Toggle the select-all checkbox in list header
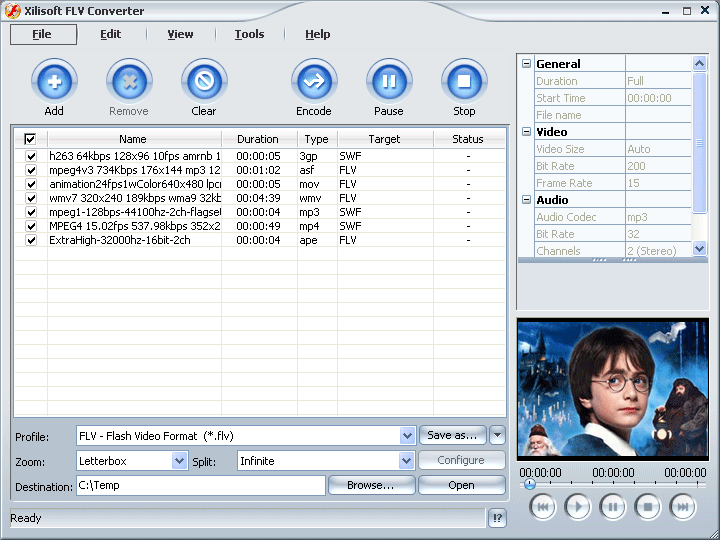Image resolution: width=720 pixels, height=540 pixels. pyautogui.click(x=30, y=139)
